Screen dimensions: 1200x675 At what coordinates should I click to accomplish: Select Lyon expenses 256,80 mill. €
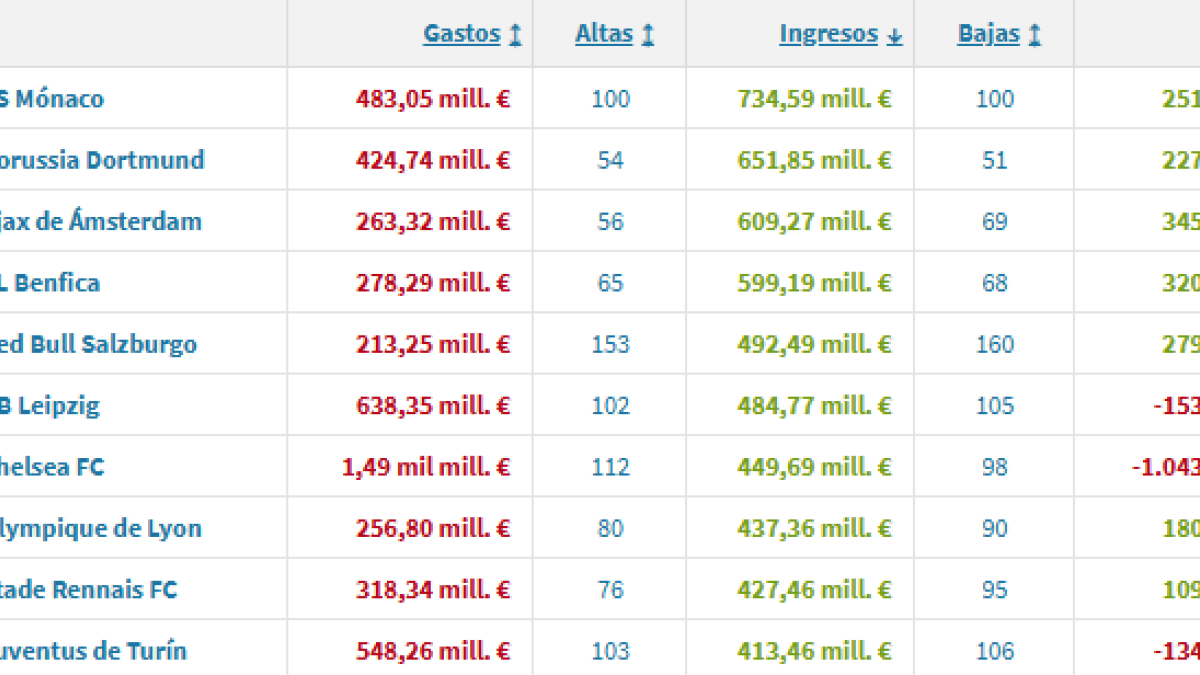433,529
